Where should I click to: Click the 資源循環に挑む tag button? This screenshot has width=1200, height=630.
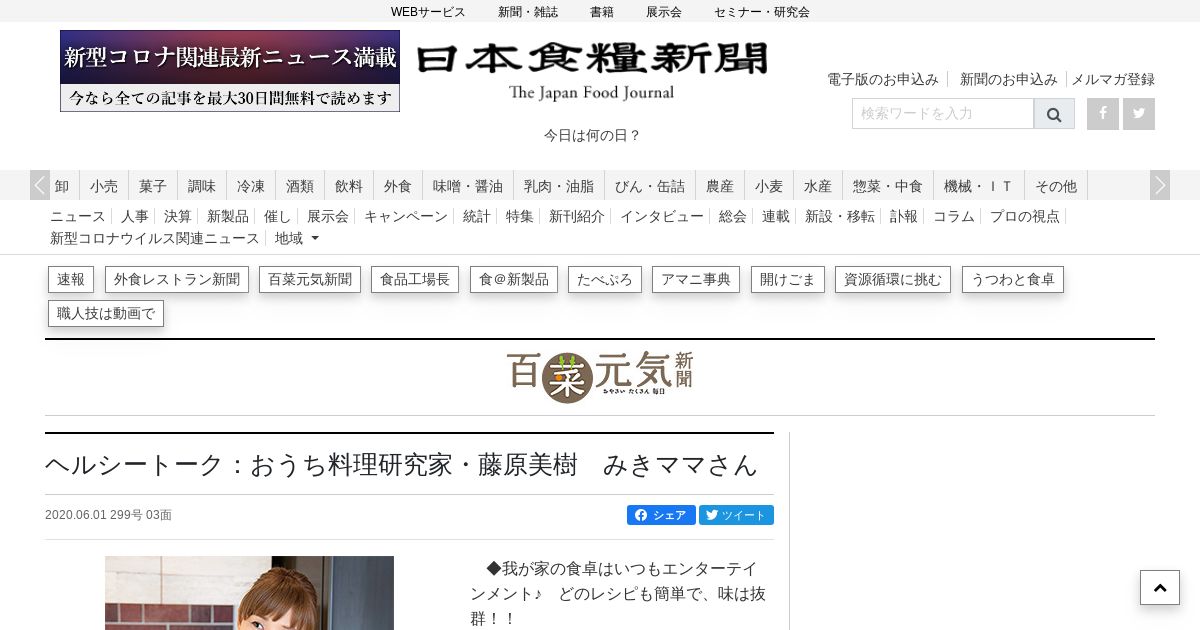click(x=893, y=280)
